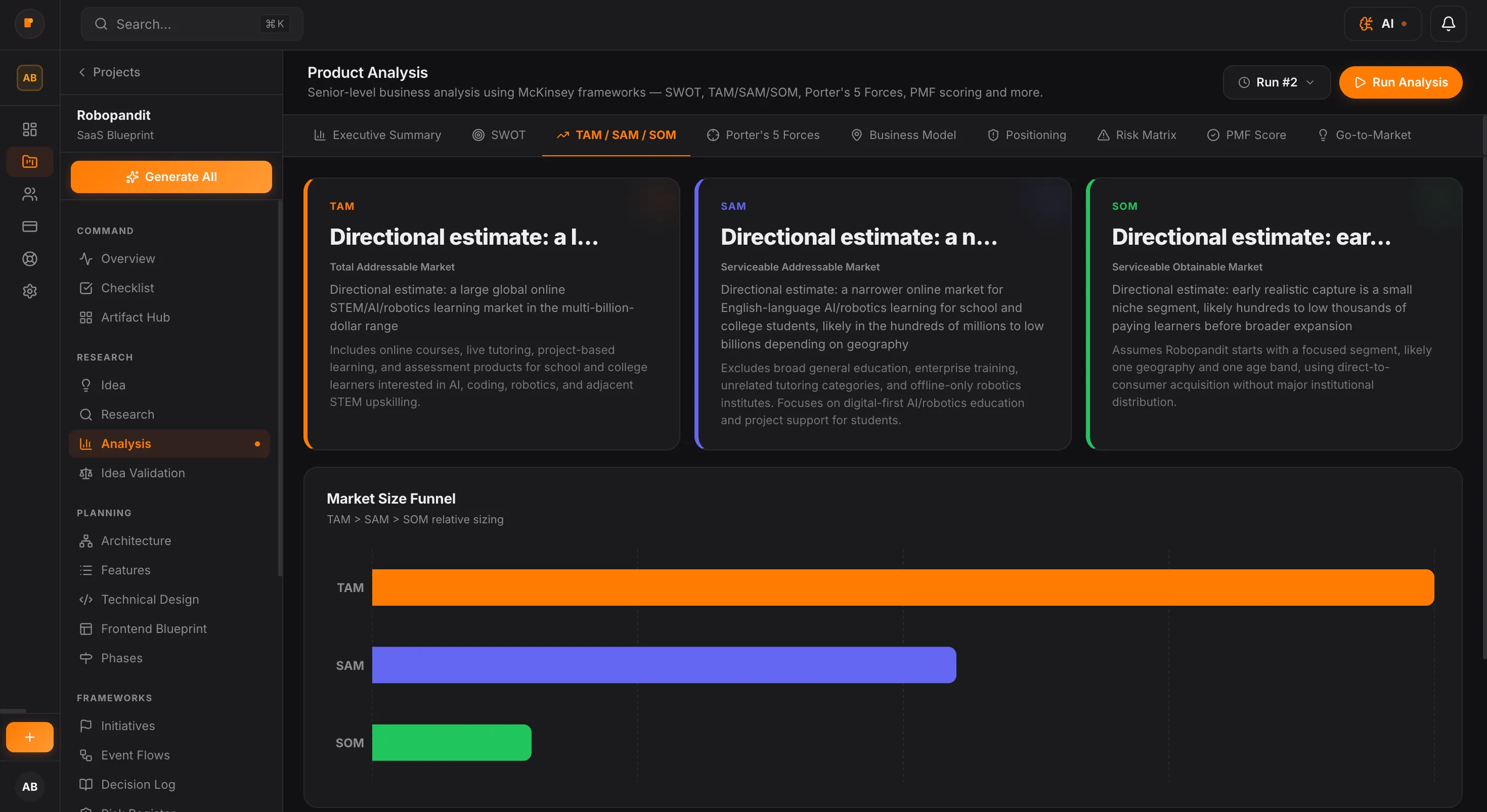1487x812 pixels.
Task: Click the Technical Design code icon
Action: (86, 600)
